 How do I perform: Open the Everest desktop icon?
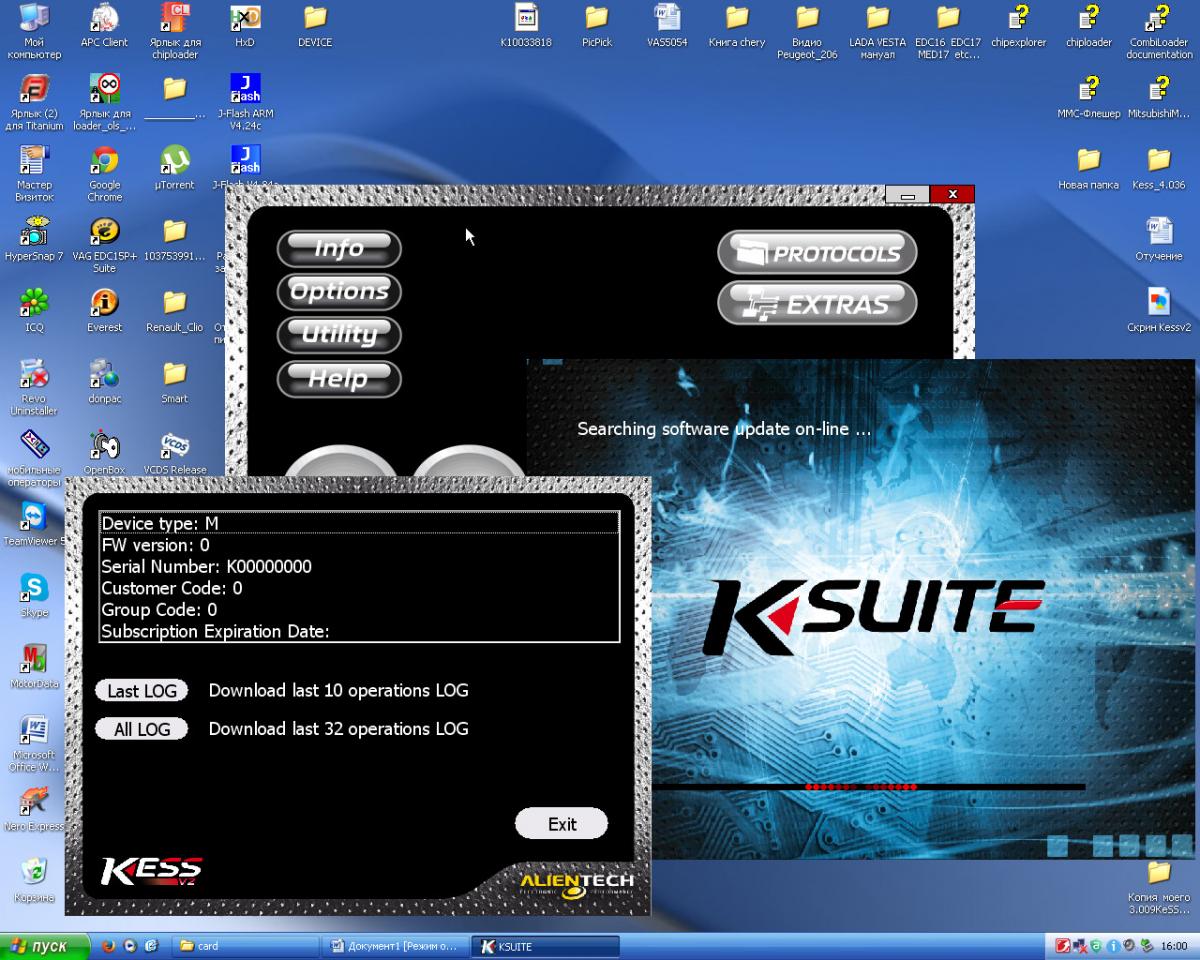pos(104,310)
